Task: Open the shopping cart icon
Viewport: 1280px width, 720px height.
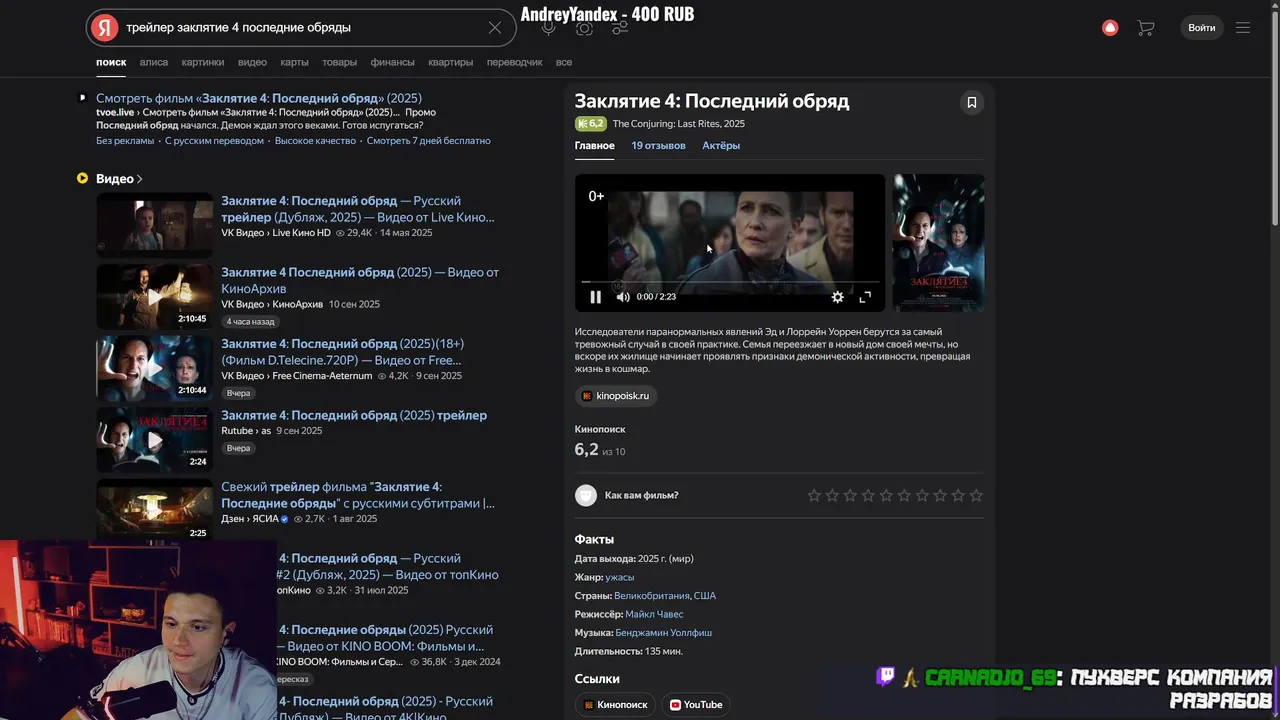Action: click(x=1146, y=28)
